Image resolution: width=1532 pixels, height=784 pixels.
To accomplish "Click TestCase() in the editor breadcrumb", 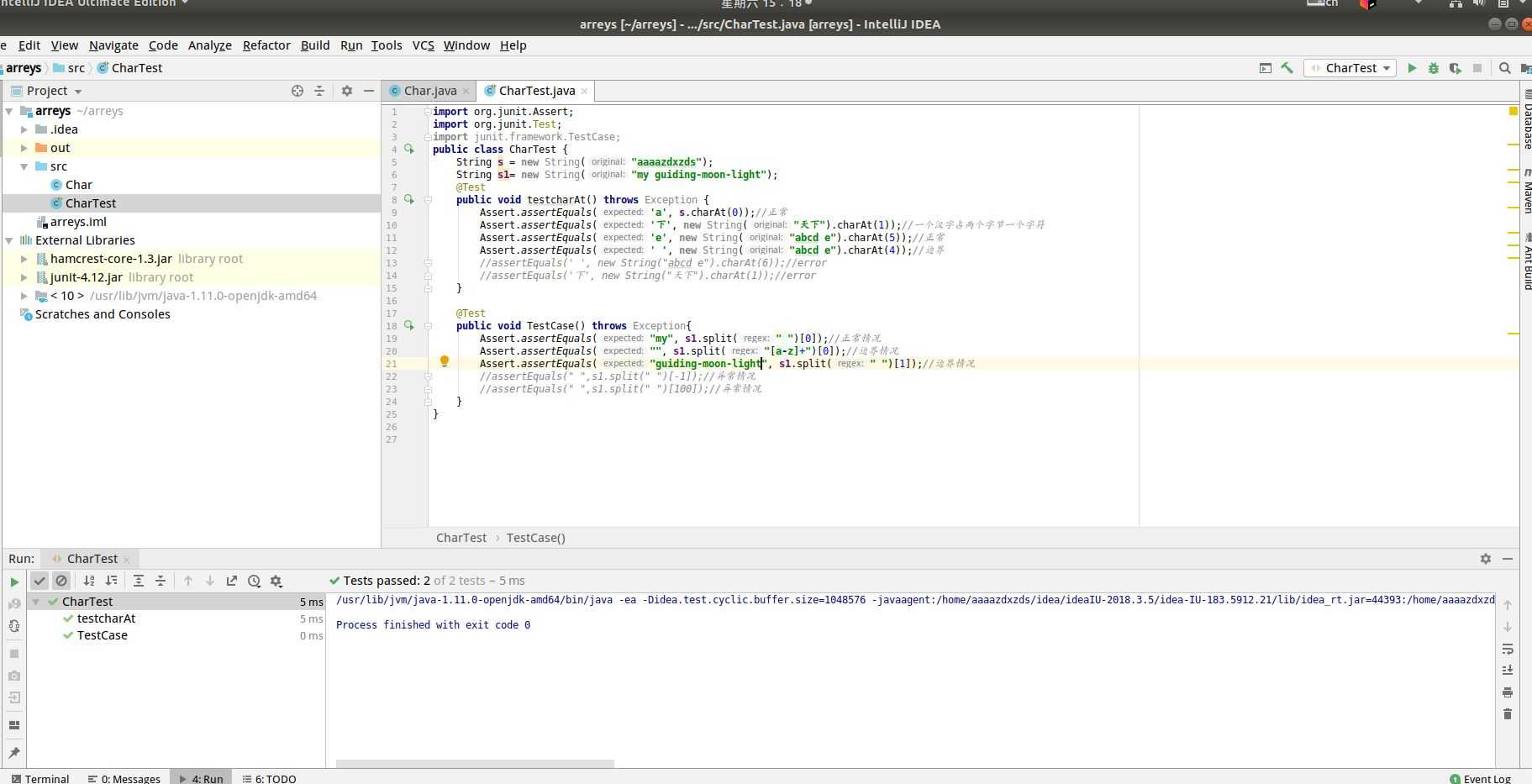I will pyautogui.click(x=535, y=538).
